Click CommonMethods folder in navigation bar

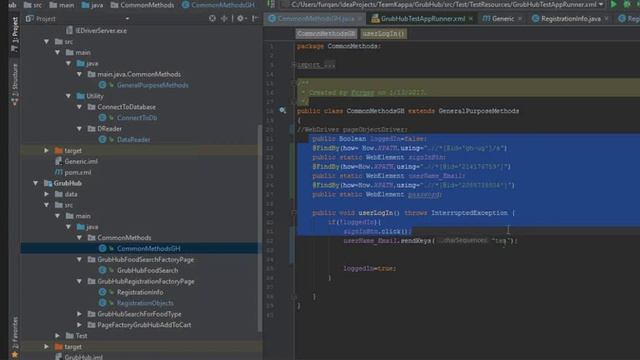click(142, 5)
